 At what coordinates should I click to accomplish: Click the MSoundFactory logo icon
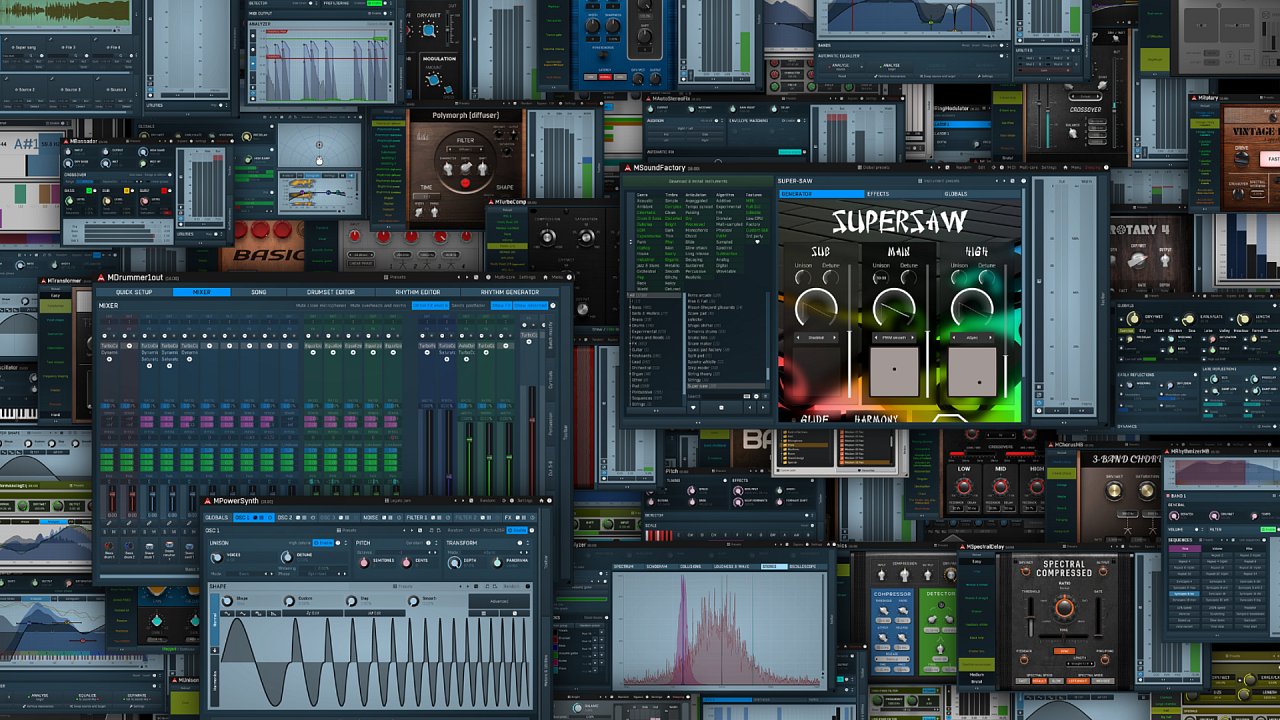click(627, 168)
